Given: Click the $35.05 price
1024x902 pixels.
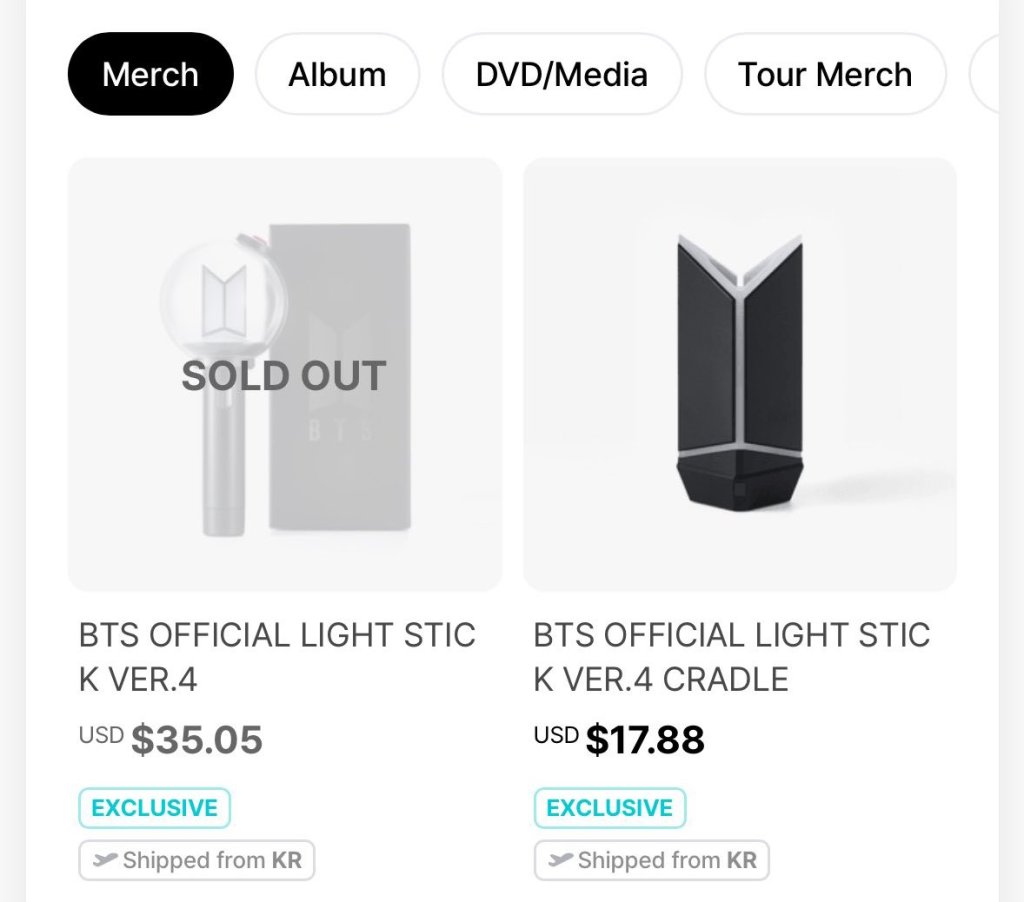Looking at the screenshot, I should tap(197, 740).
